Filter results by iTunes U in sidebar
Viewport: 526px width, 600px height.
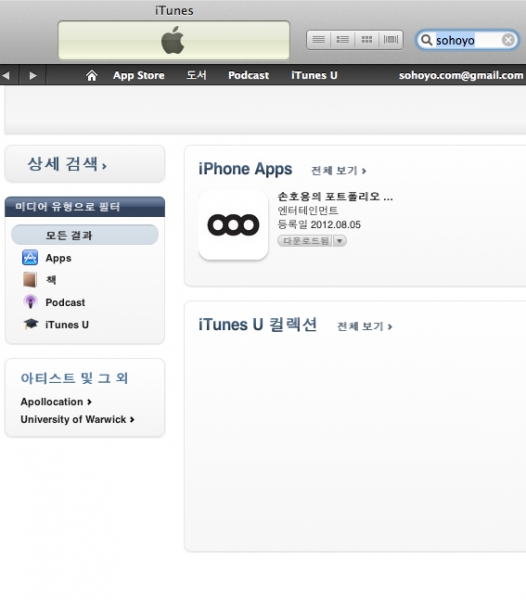coord(67,325)
